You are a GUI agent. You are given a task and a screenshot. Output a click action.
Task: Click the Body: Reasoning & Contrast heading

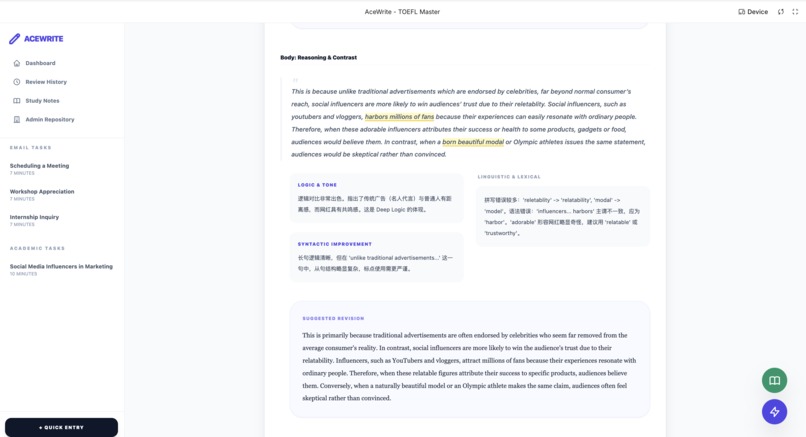click(x=319, y=58)
